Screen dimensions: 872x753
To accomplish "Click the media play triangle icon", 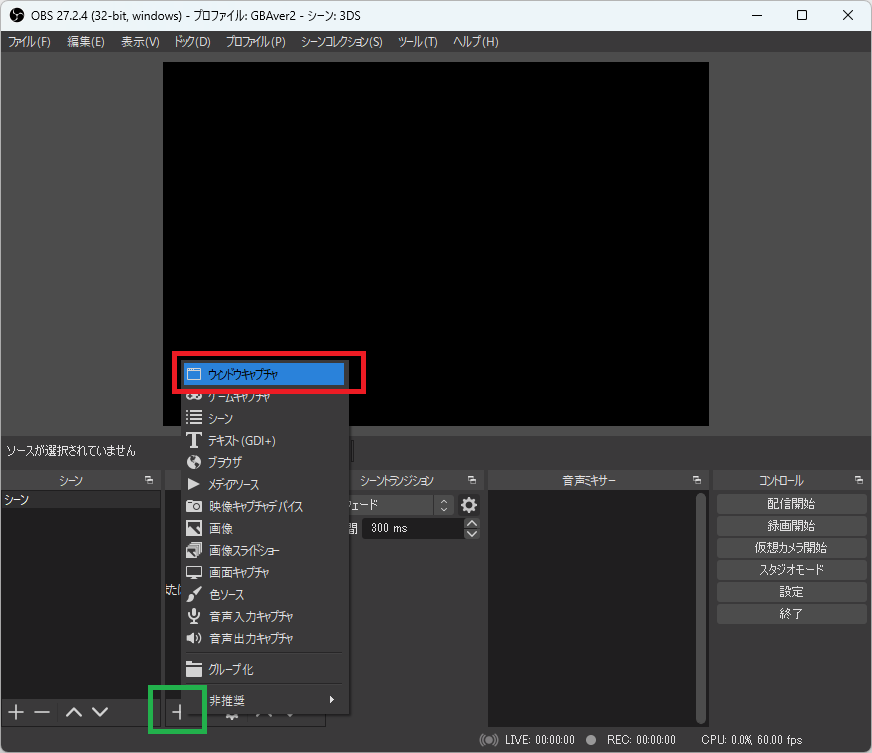I will coord(193,484).
